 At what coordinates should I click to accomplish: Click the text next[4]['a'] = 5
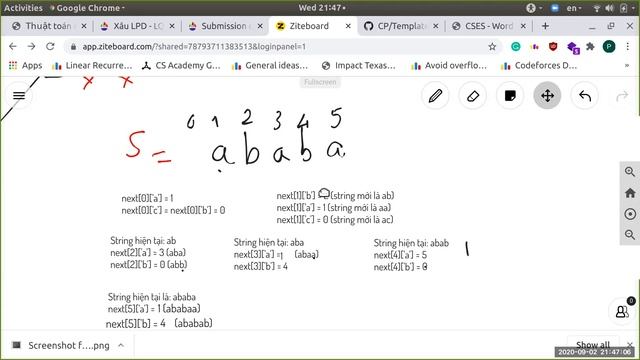point(400,255)
